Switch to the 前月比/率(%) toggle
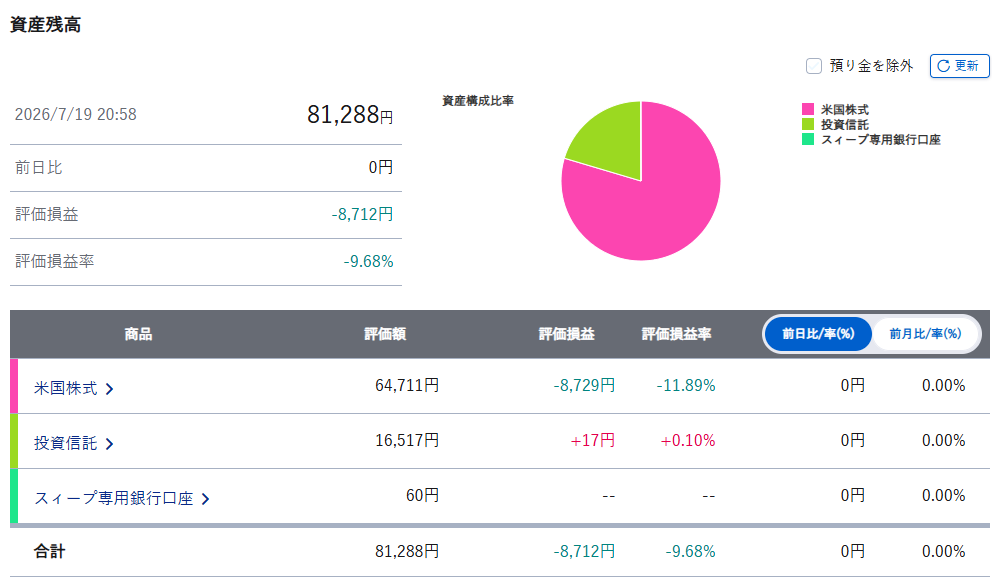The width and height of the screenshot is (992, 581). [x=925, y=334]
